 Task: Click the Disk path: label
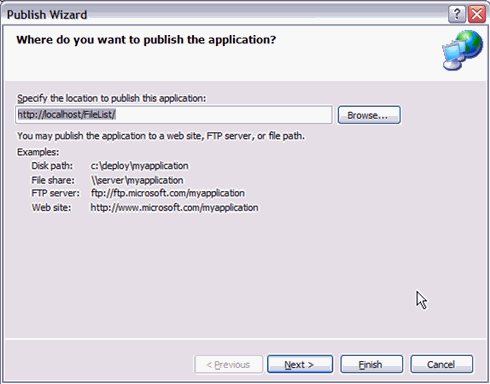pyautogui.click(x=52, y=166)
